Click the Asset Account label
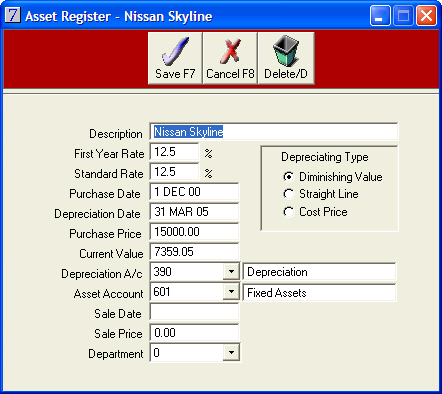 coord(109,294)
